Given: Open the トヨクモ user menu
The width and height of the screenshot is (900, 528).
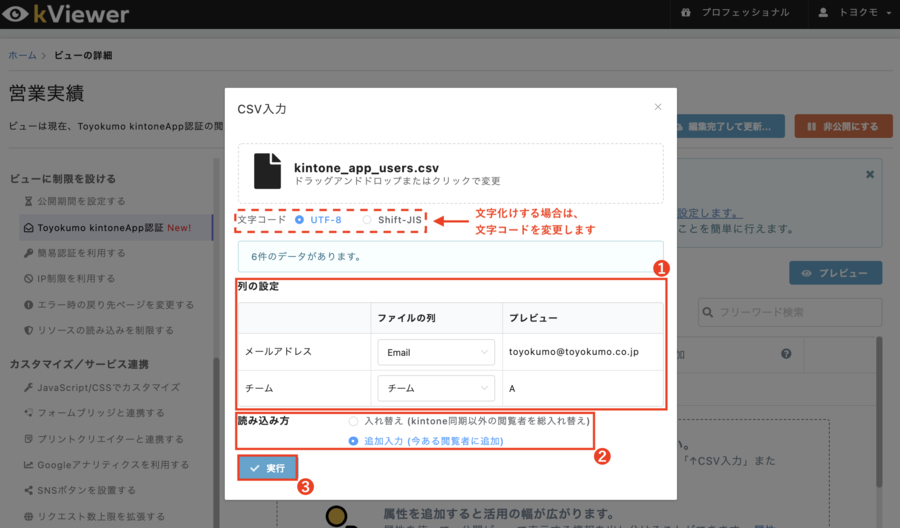Looking at the screenshot, I should pyautogui.click(x=854, y=13).
